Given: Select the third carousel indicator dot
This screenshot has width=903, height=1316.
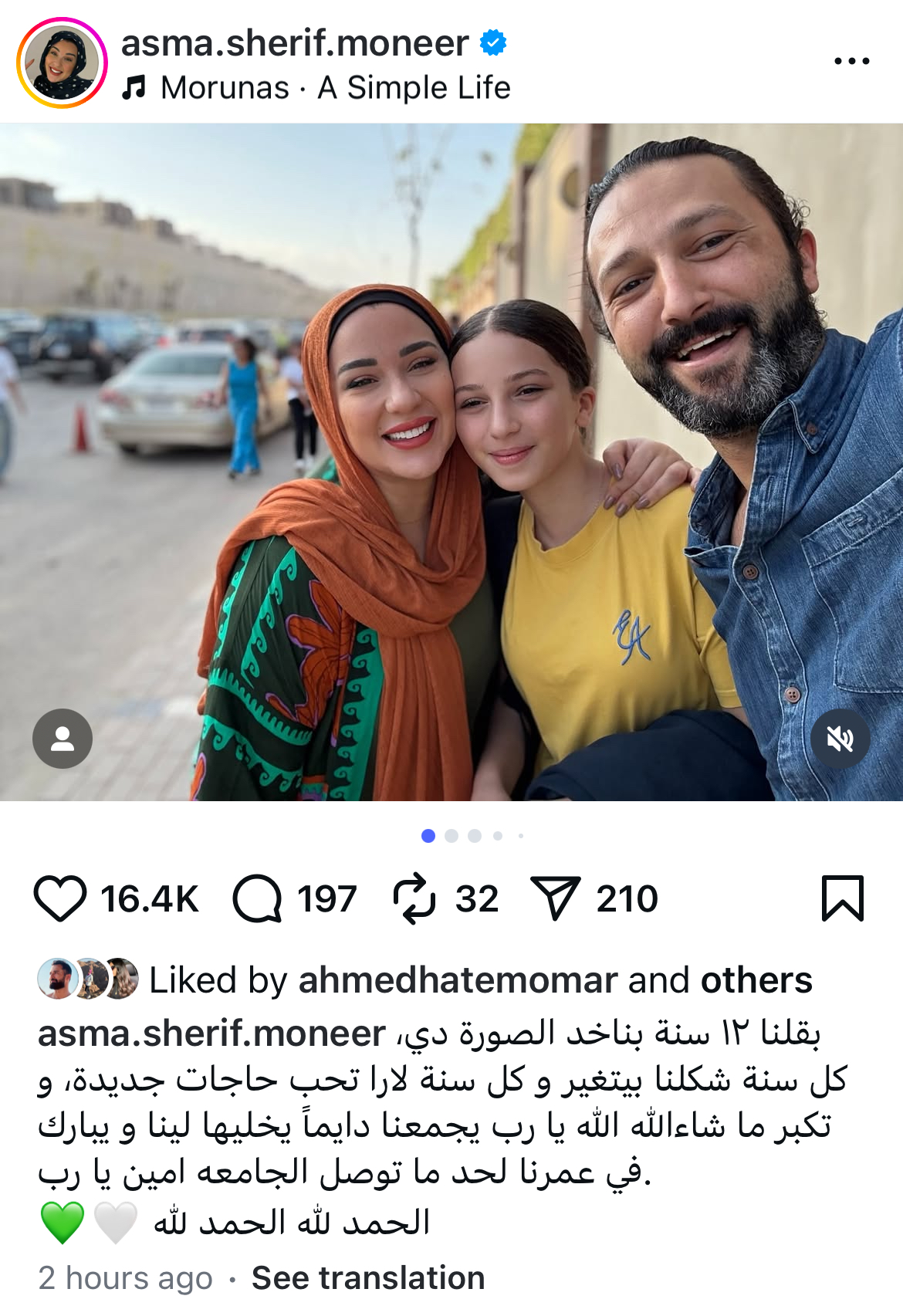Looking at the screenshot, I should 475,836.
